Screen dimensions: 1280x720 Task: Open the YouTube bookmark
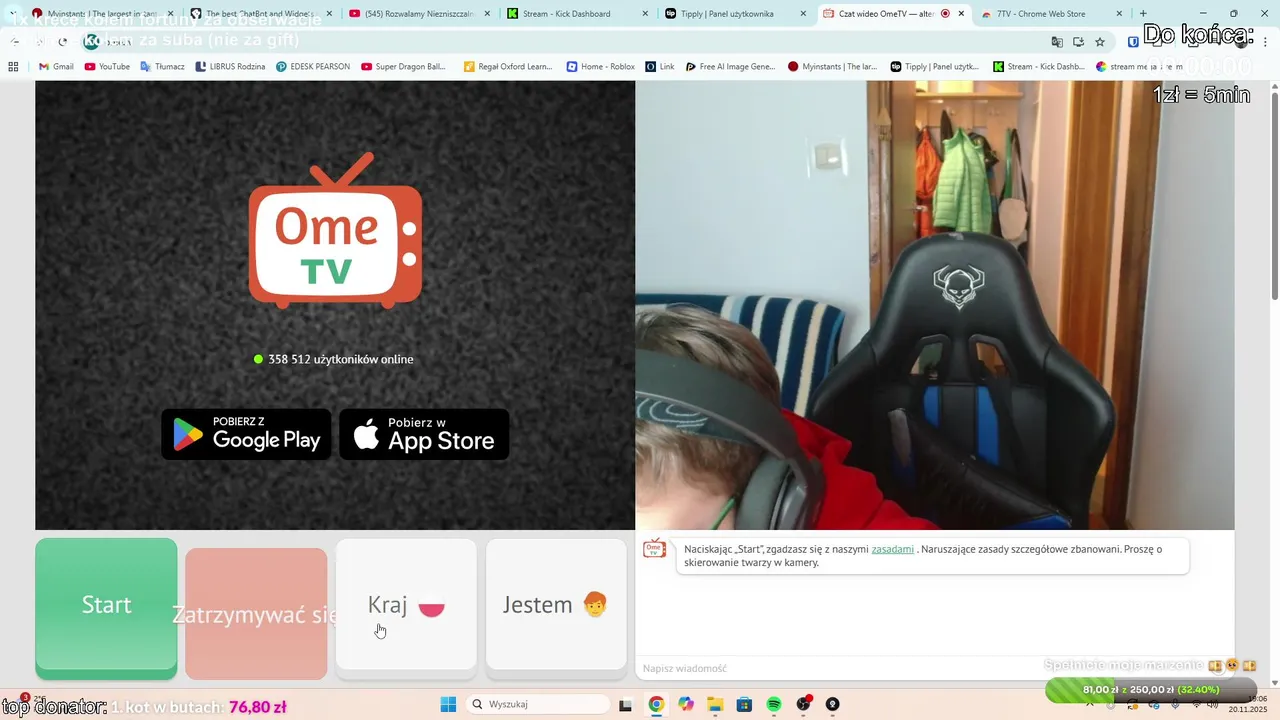107,67
